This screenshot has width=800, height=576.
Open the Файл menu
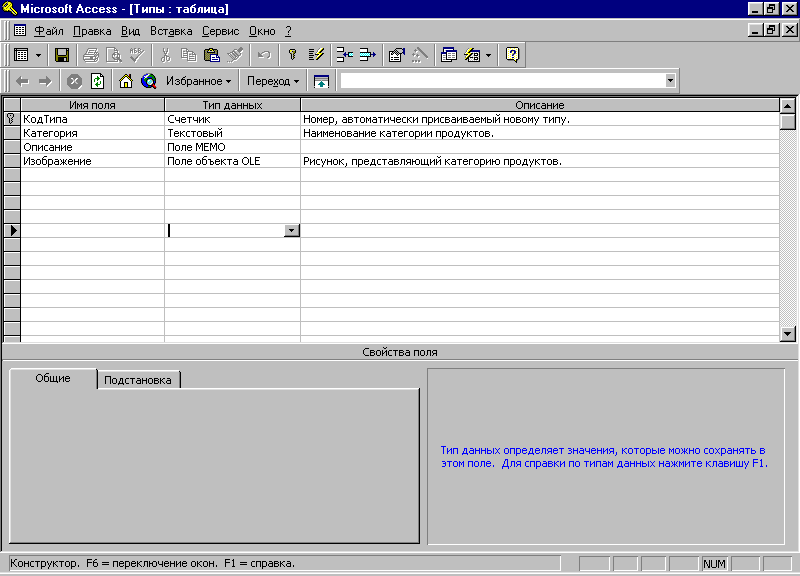click(48, 31)
